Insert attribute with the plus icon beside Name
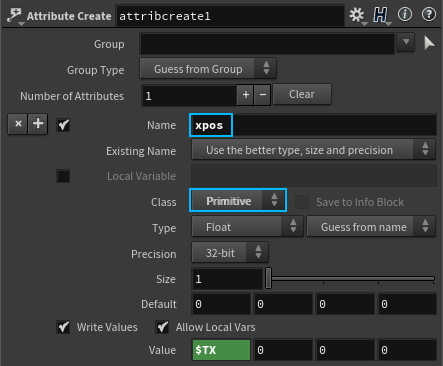 pyautogui.click(x=38, y=124)
